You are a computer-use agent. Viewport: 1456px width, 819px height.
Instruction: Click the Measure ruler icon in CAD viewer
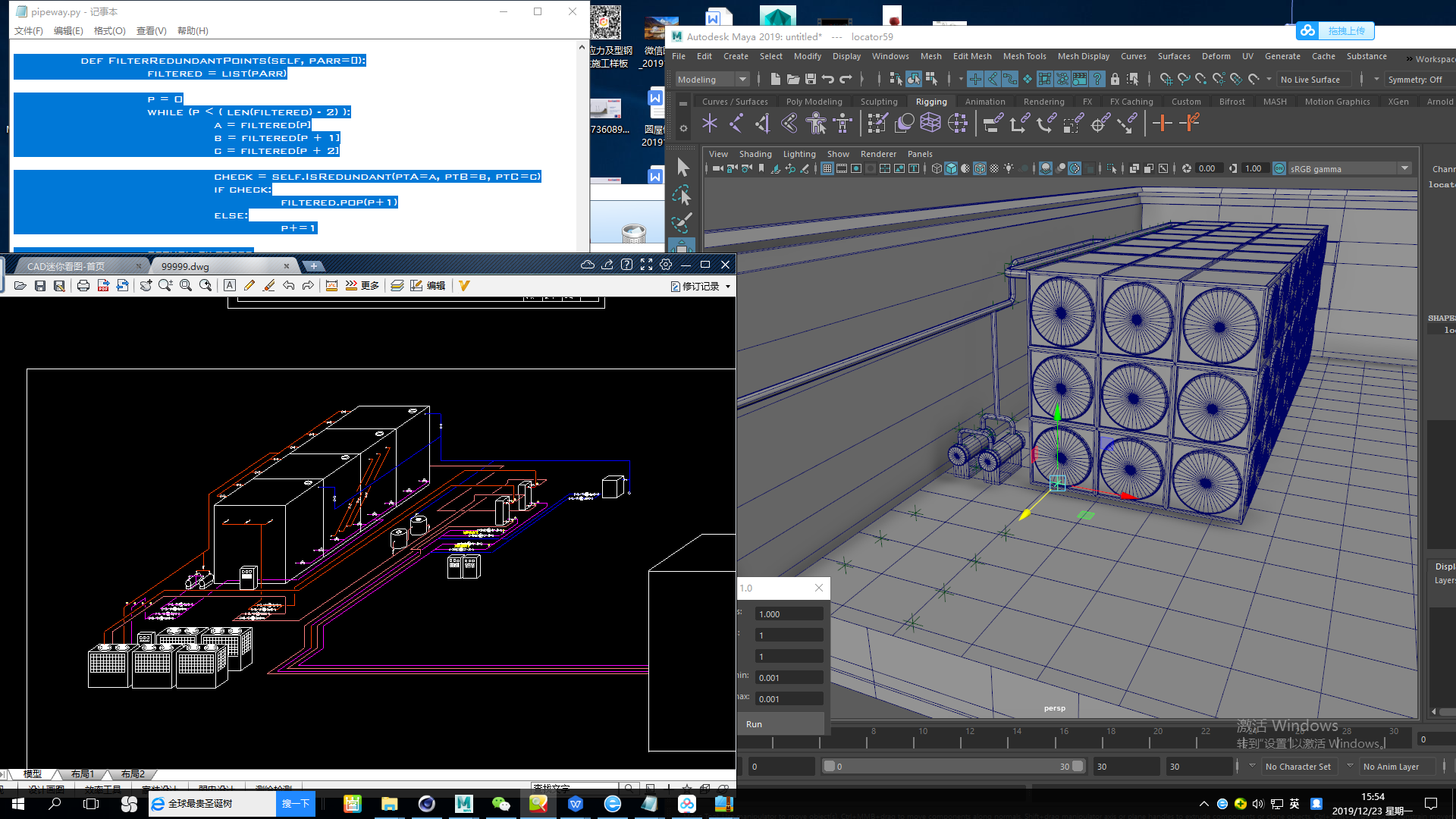tap(331, 286)
